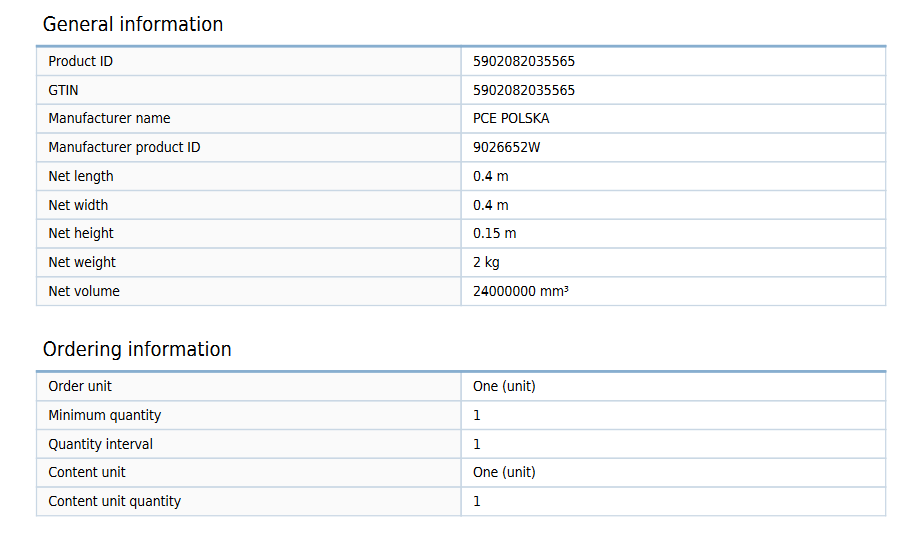Viewport: 916px width, 544px height.
Task: Select the 24000000 mm³ volume value
Action: point(521,291)
